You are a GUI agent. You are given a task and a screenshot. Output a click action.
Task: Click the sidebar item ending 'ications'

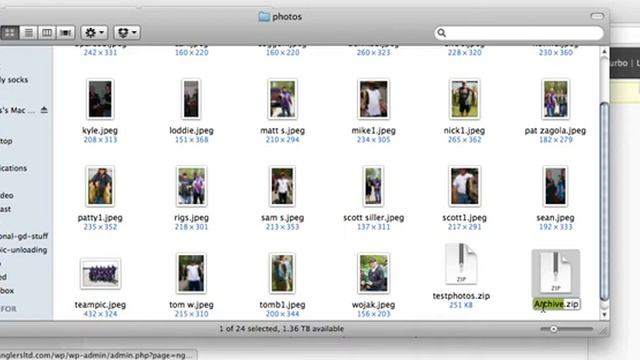point(13,168)
